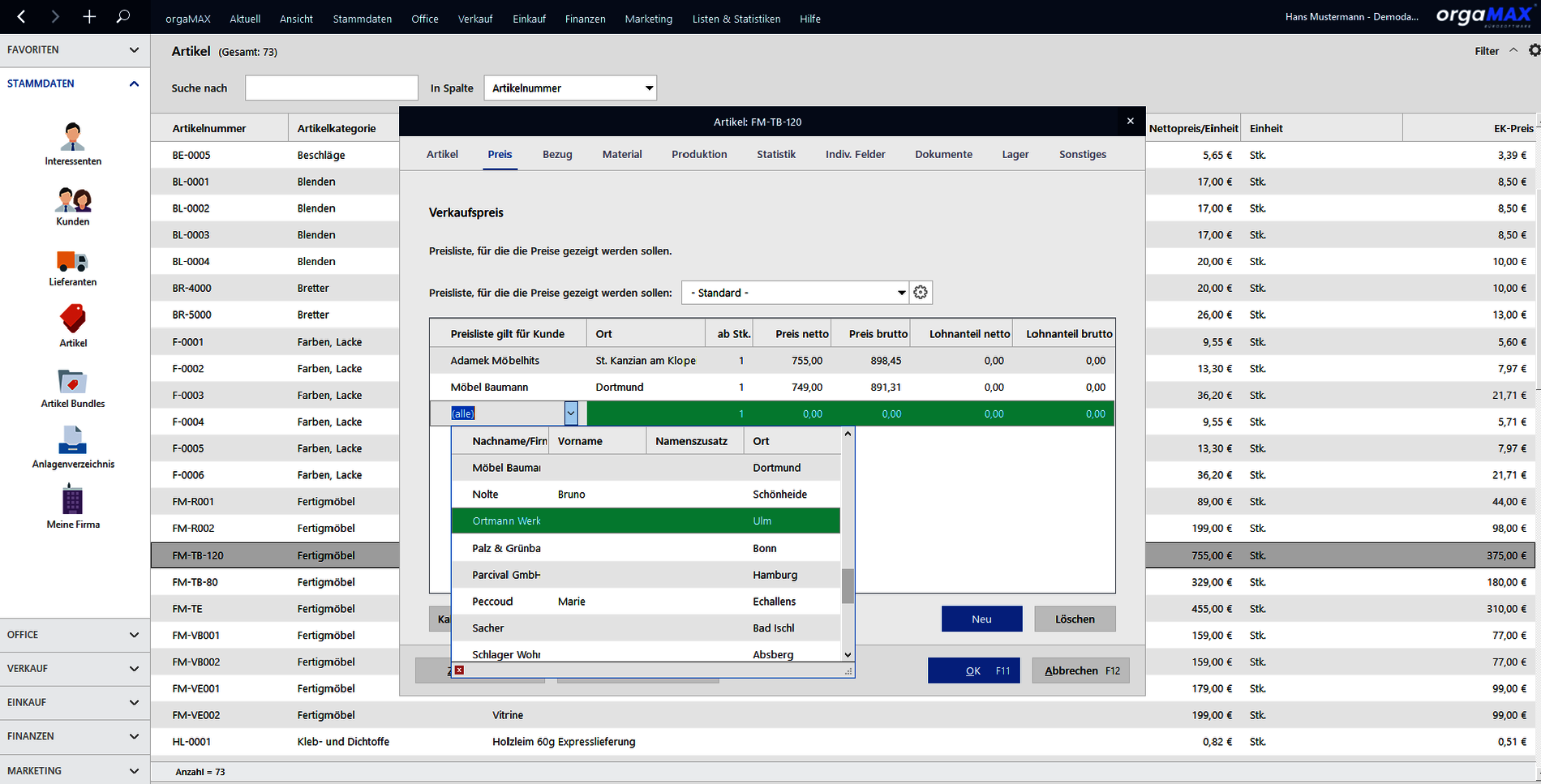Switch to the Bezug tab
Image resolution: width=1541 pixels, height=784 pixels.
coord(557,154)
